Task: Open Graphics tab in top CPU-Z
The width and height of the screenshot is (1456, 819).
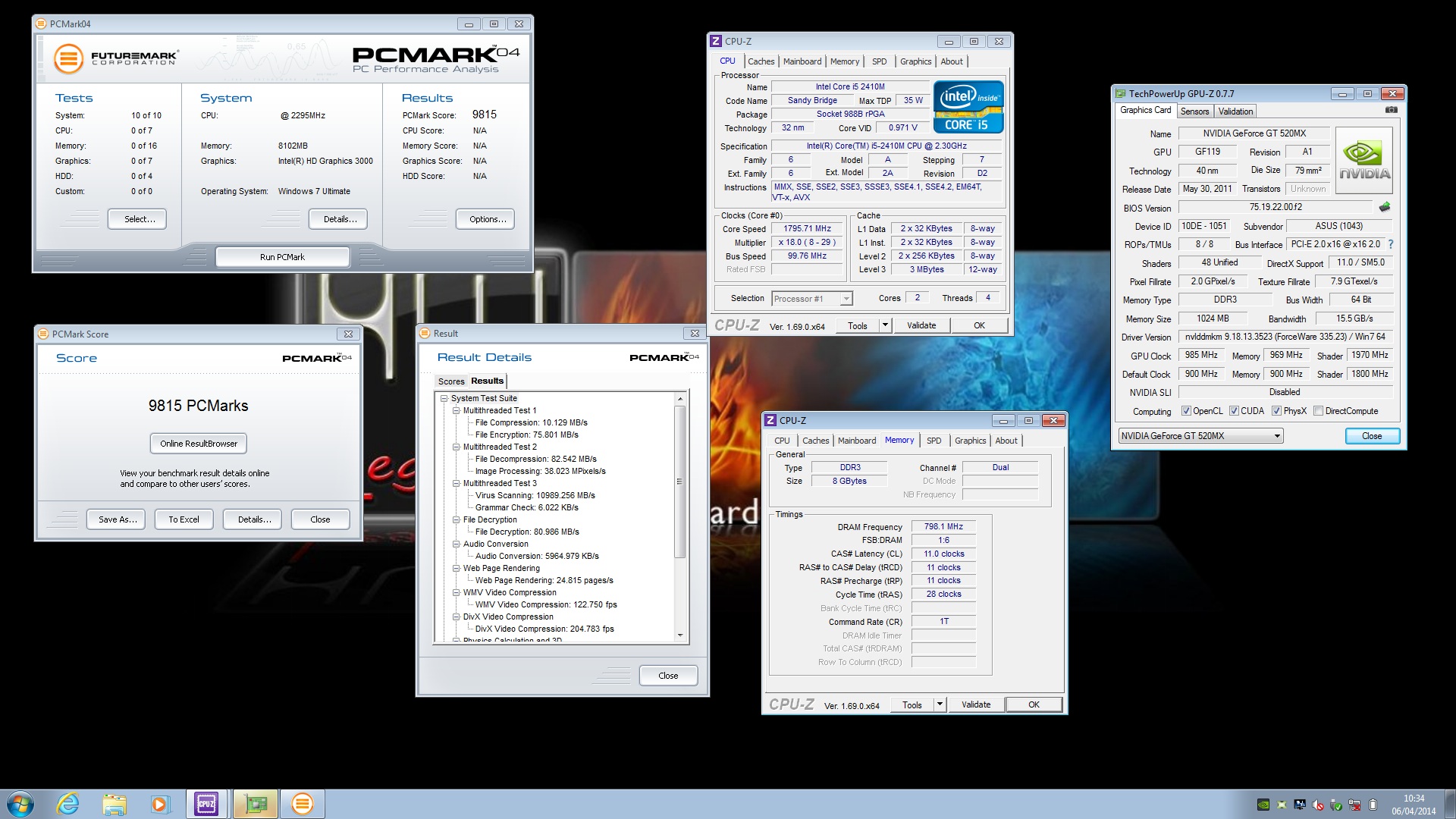Action: [x=915, y=61]
